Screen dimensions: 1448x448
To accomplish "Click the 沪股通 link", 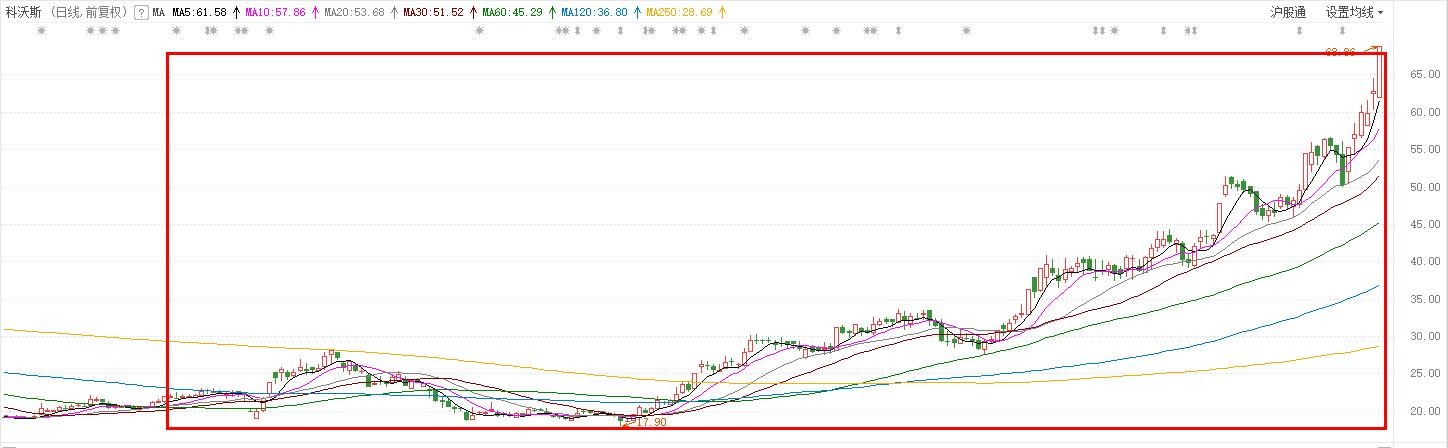I will pyautogui.click(x=1288, y=13).
